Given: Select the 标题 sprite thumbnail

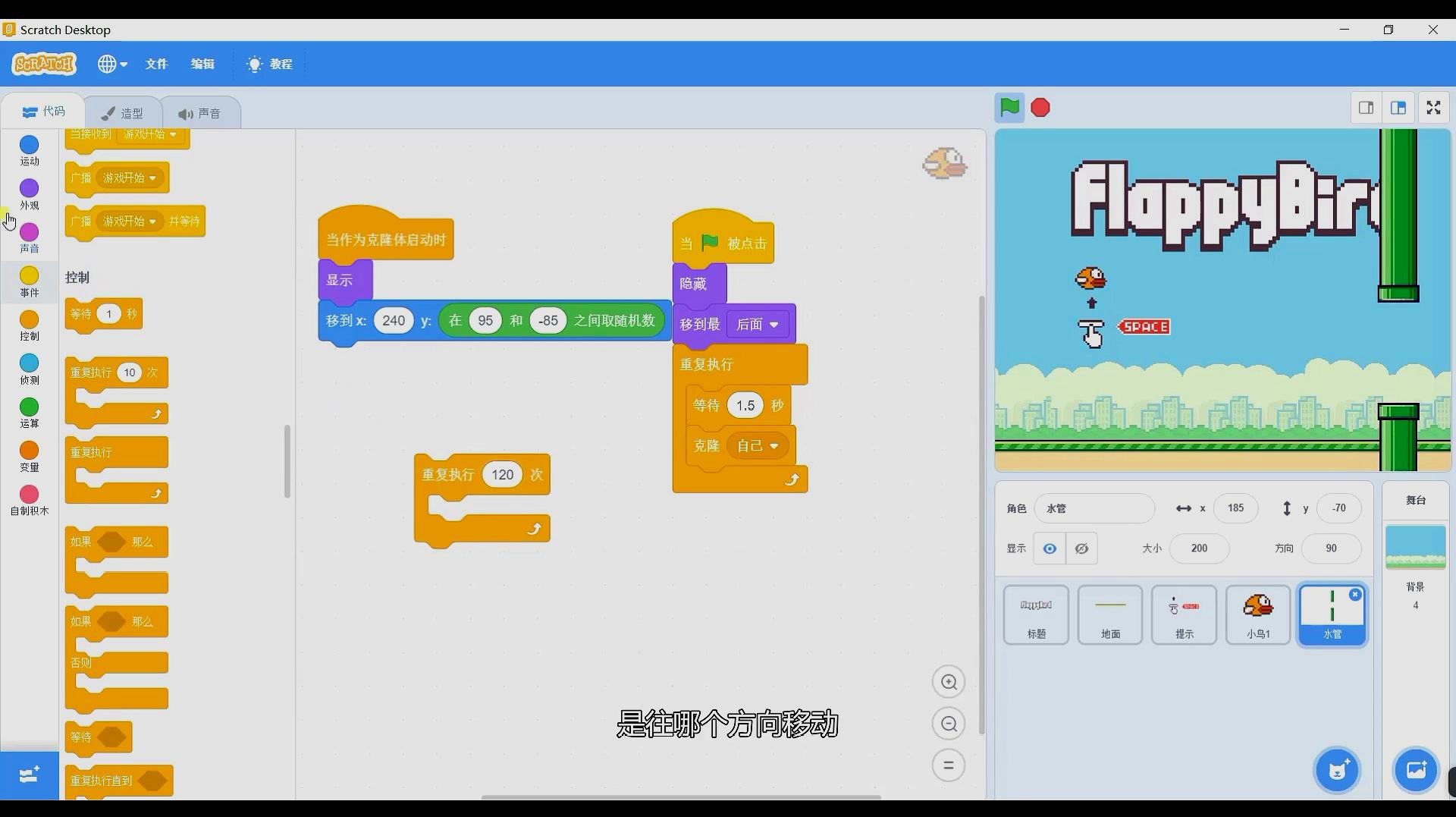Looking at the screenshot, I should click(x=1036, y=615).
